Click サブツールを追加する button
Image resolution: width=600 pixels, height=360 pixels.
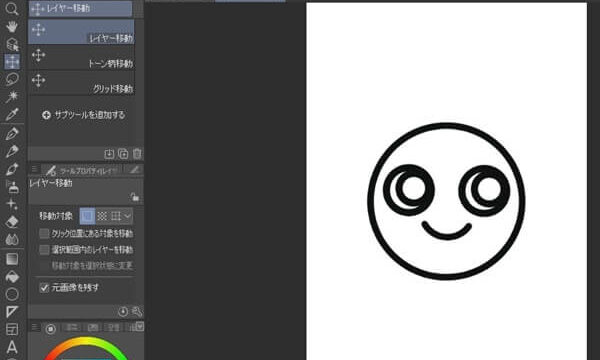tap(83, 115)
